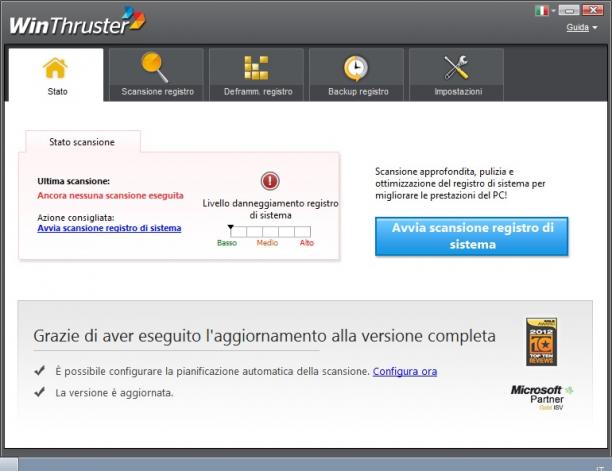Open the Backup registro tab label
The height and width of the screenshot is (471, 612).
[358, 92]
